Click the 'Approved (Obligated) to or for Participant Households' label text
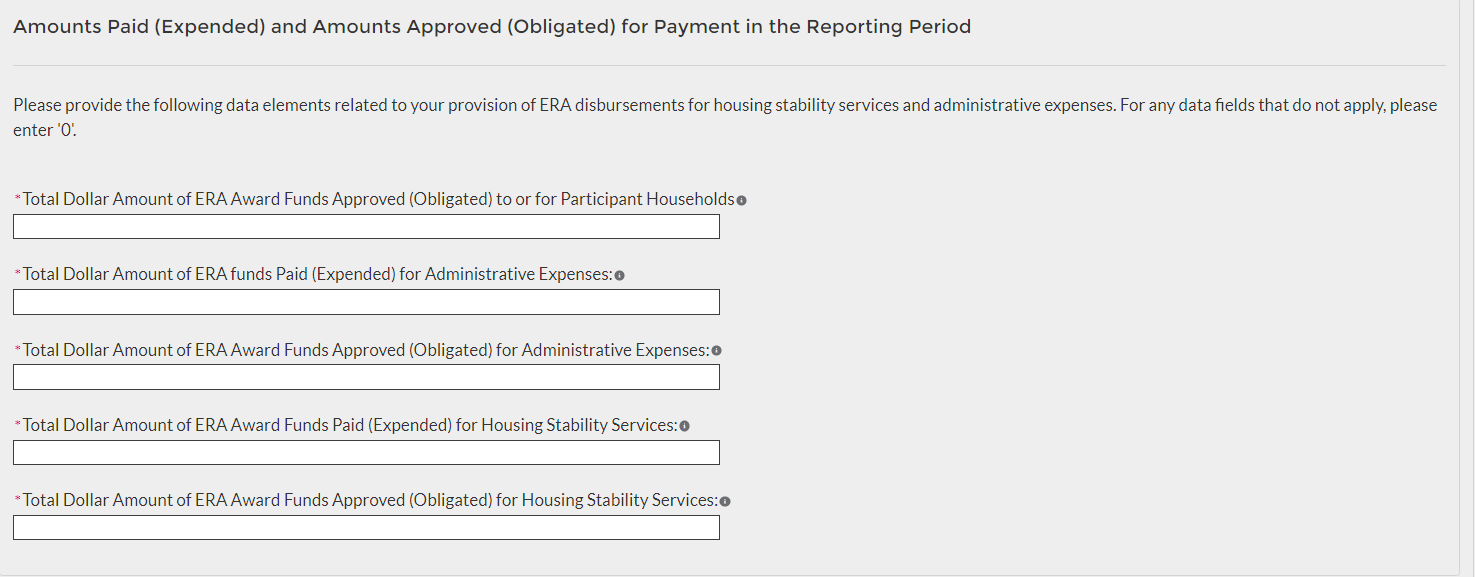This screenshot has width=1475, height=577. pos(378,199)
